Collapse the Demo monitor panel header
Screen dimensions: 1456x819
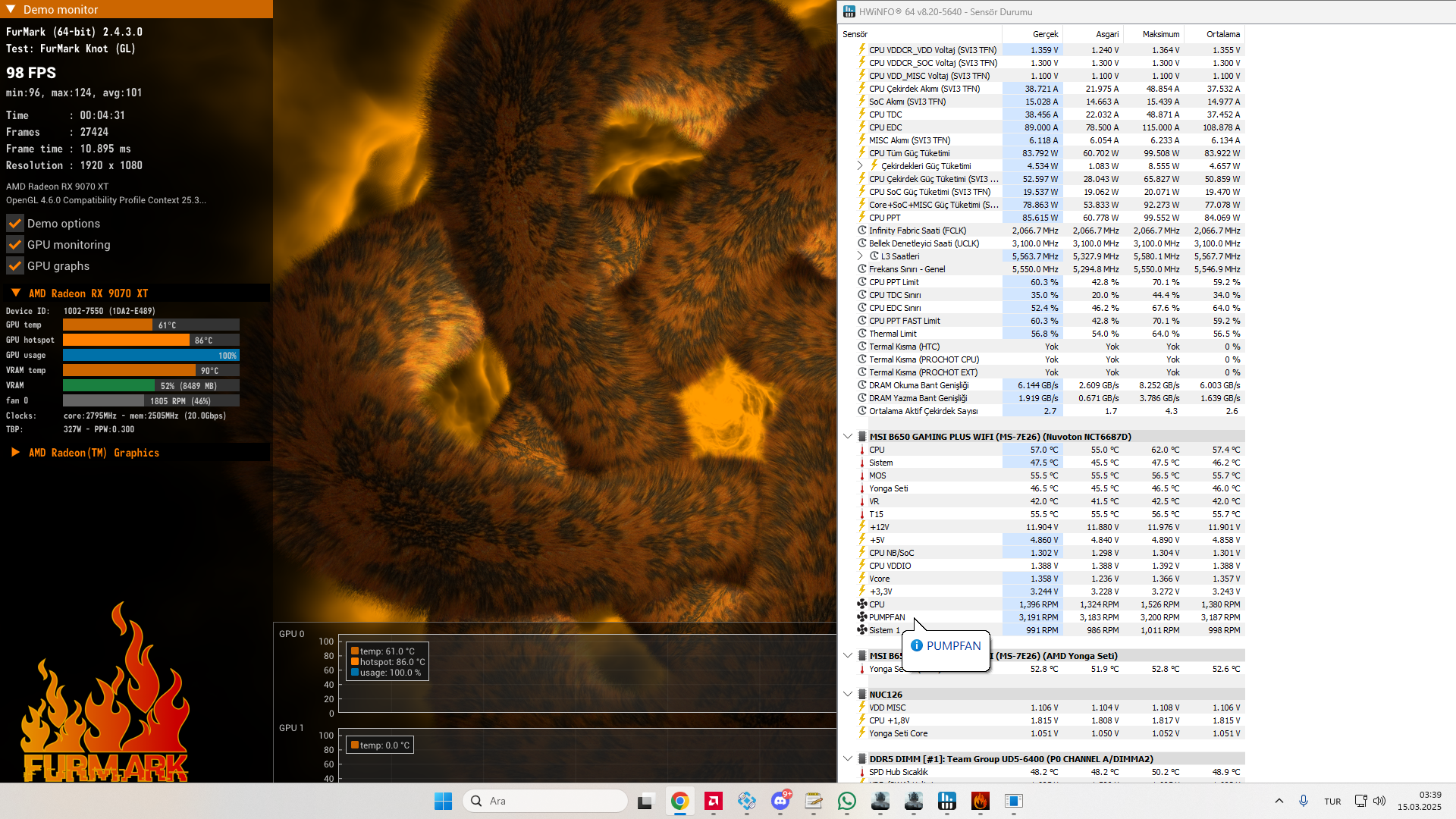click(11, 9)
